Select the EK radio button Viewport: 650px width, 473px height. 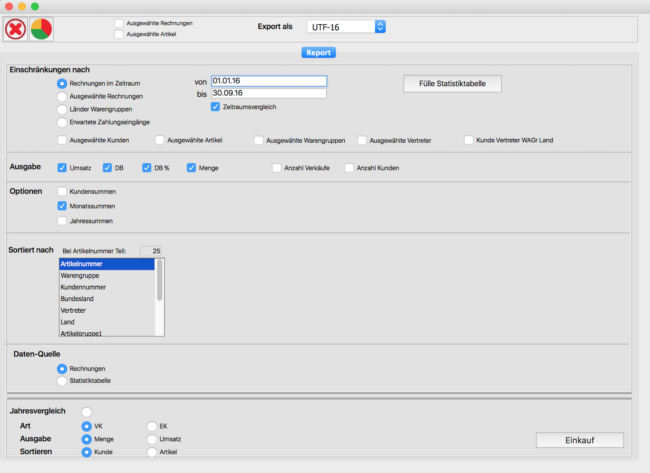[152, 425]
